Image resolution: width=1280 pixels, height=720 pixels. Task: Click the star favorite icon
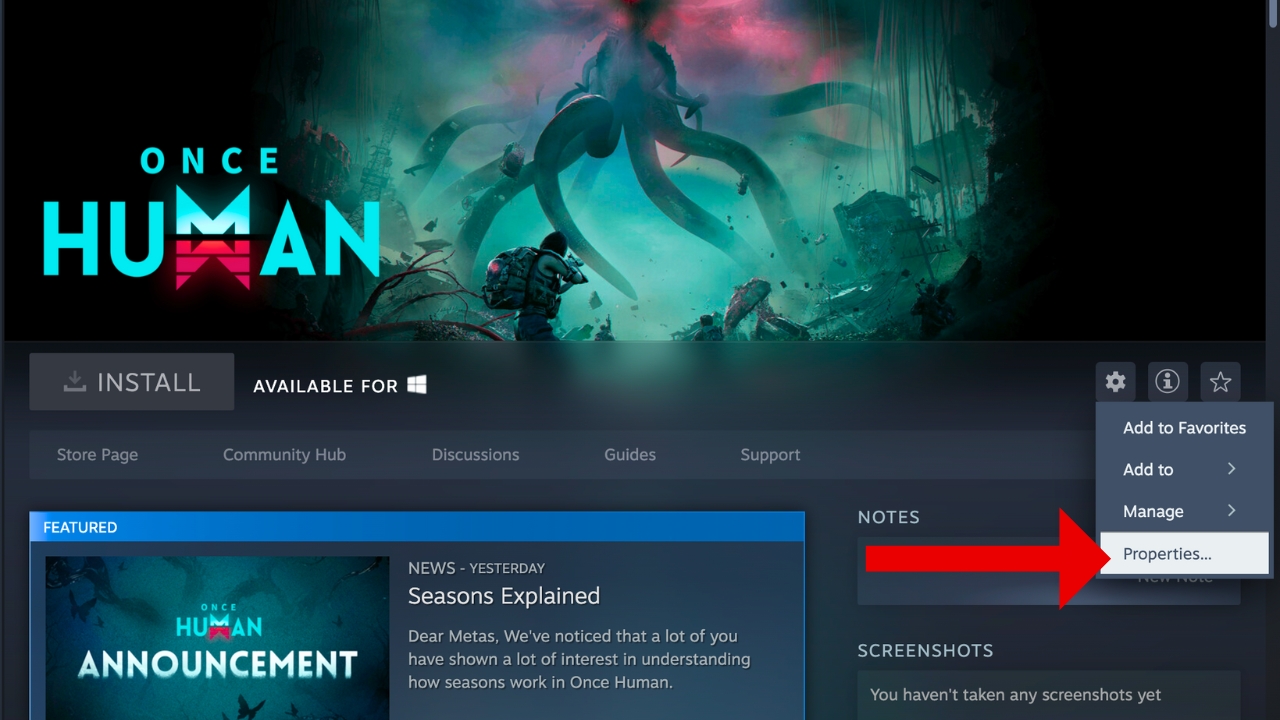coord(1220,381)
